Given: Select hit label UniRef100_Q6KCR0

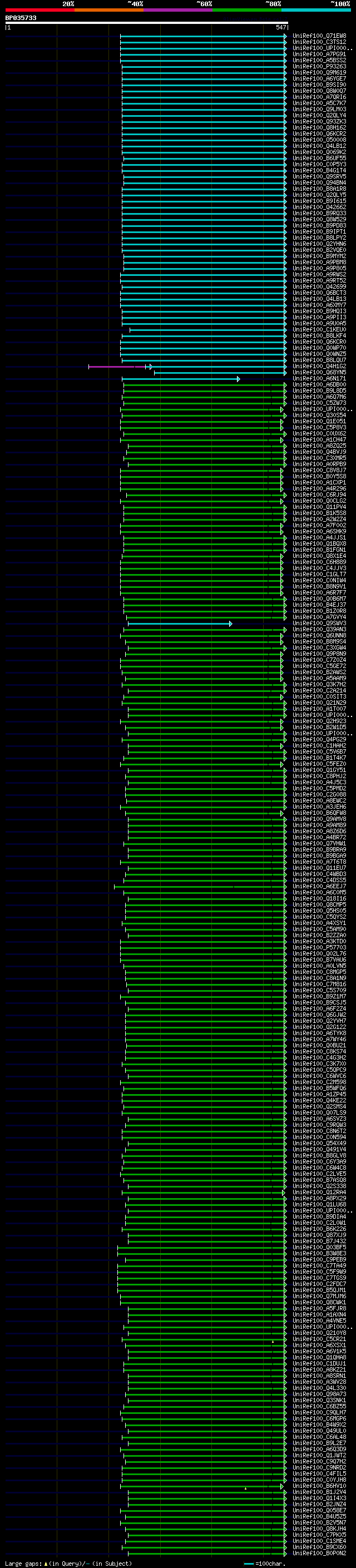Looking at the screenshot, I should [319, 342].
